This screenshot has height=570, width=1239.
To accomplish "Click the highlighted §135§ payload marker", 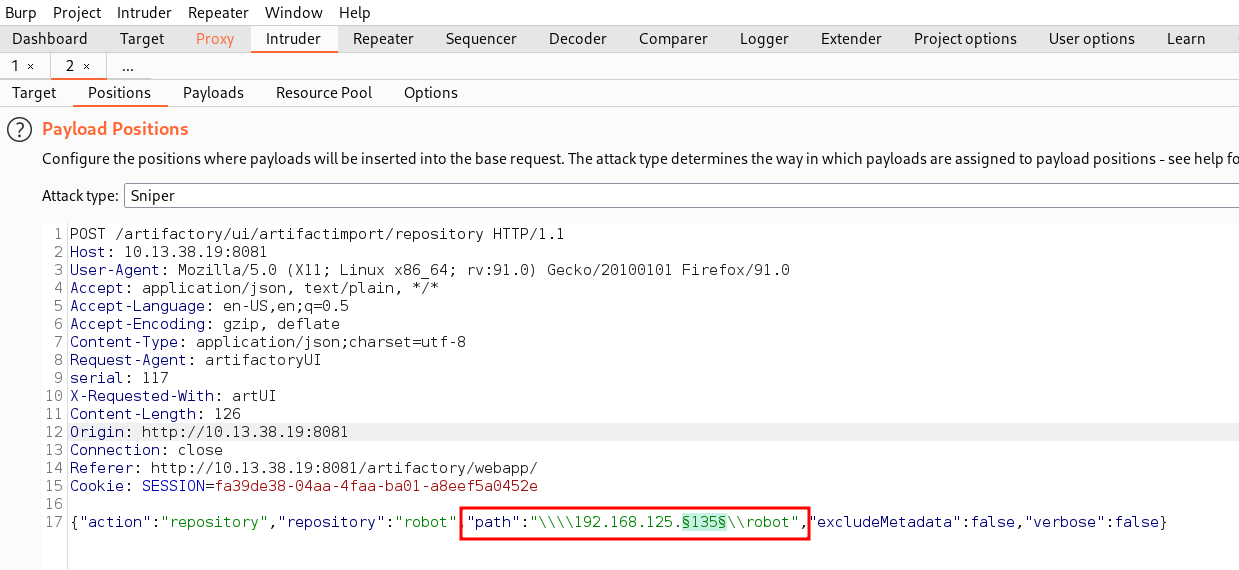I will [x=703, y=522].
